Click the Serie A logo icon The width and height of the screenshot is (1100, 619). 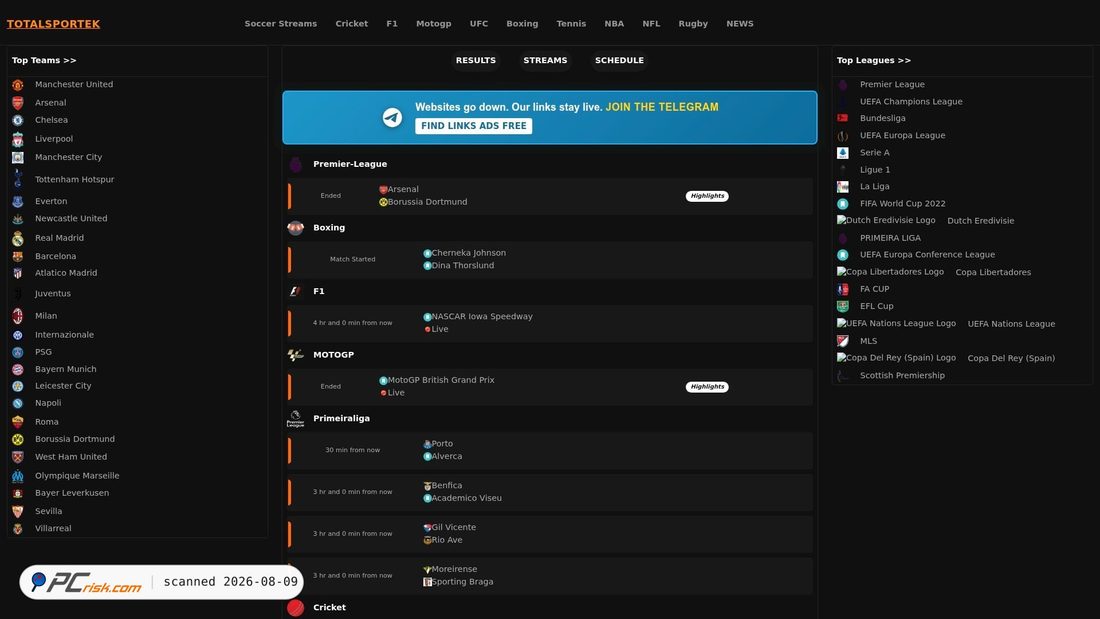(x=843, y=153)
